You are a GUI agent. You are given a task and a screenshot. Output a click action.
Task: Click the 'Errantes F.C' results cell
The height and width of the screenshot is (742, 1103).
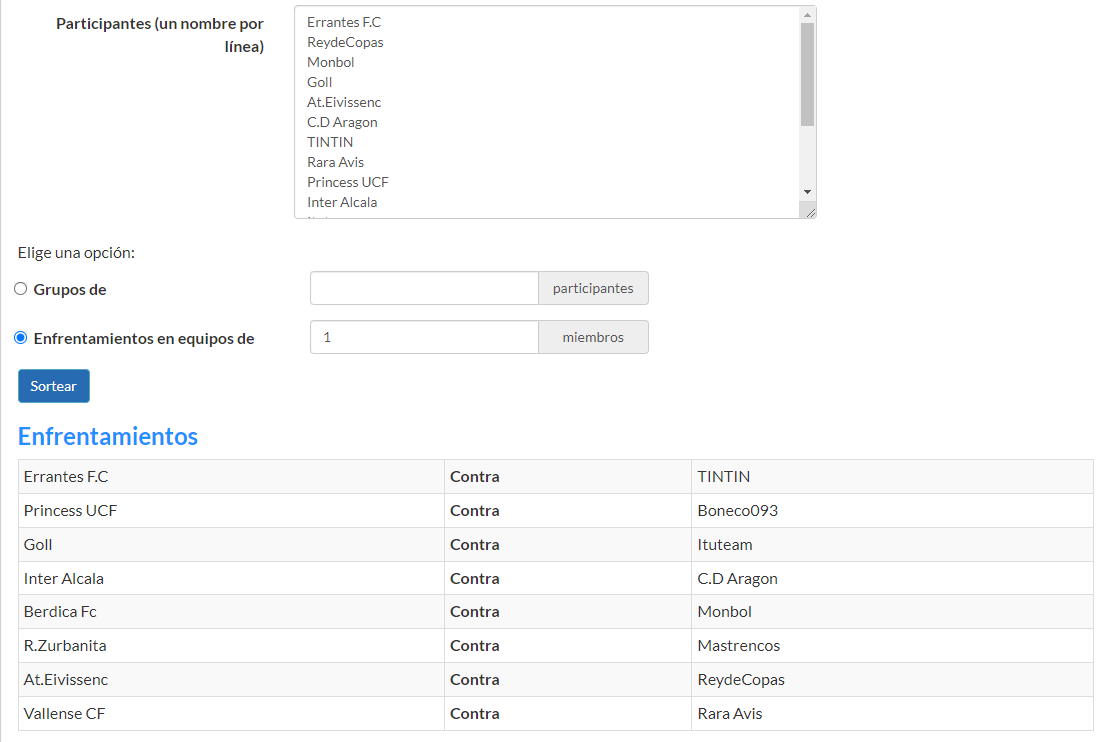pos(231,477)
